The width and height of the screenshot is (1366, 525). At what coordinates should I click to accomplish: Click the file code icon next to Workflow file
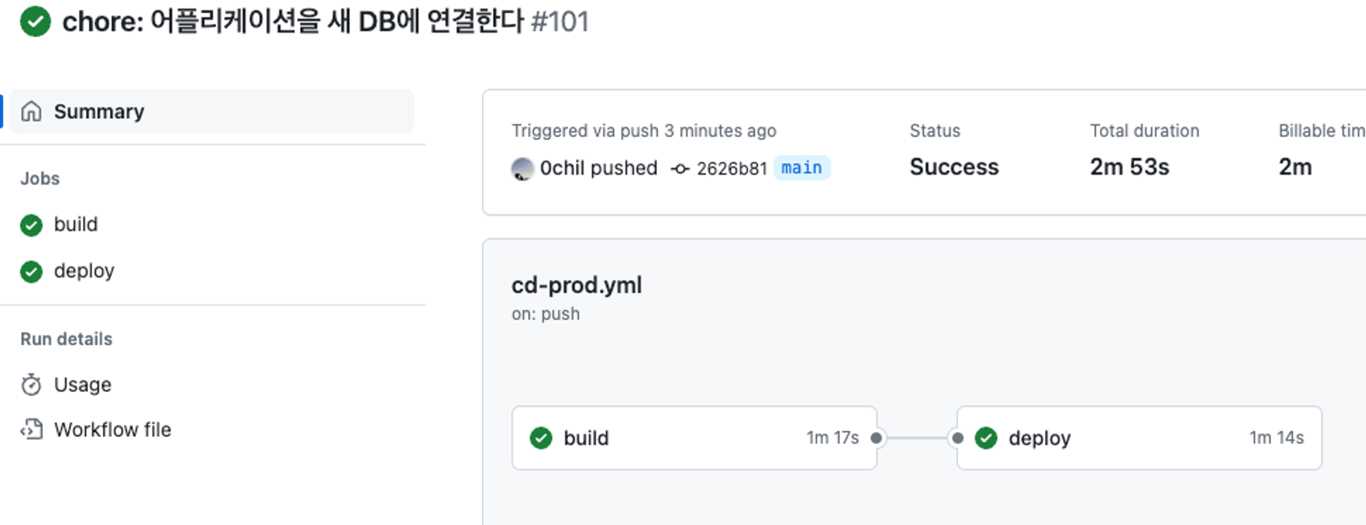coord(31,430)
